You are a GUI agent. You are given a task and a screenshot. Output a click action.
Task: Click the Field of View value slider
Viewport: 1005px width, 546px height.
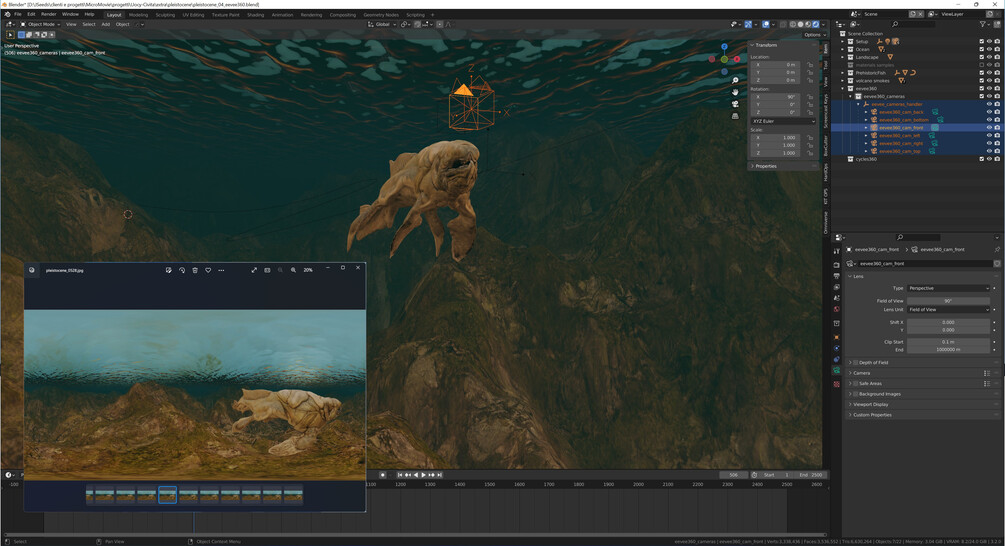[x=948, y=301]
